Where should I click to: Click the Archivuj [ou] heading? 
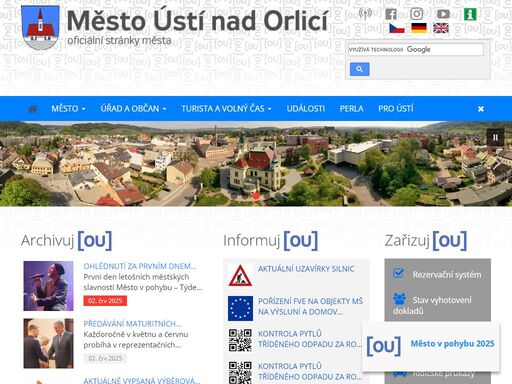coord(66,240)
